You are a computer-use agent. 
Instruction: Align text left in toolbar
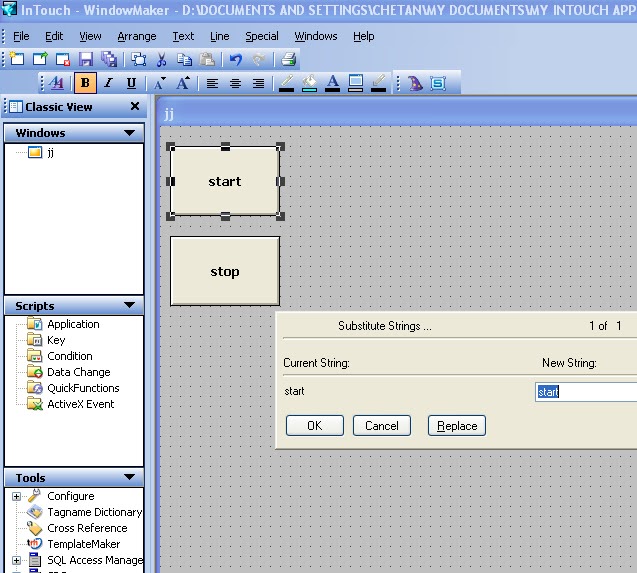click(212, 83)
